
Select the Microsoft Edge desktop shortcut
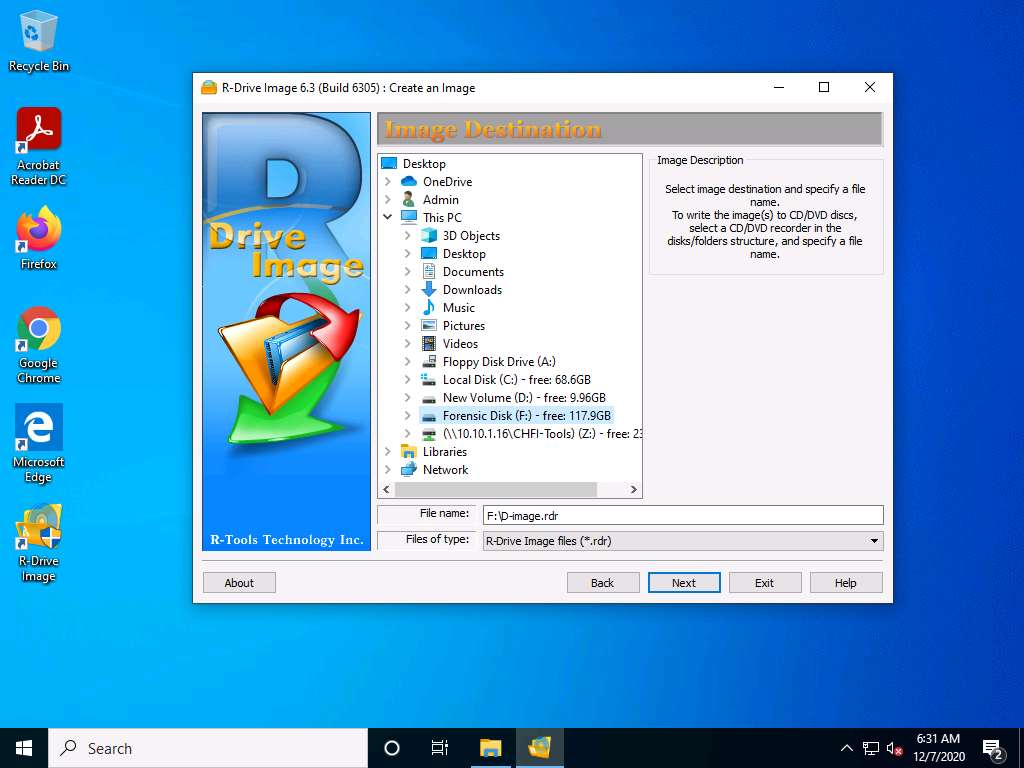pos(39,443)
